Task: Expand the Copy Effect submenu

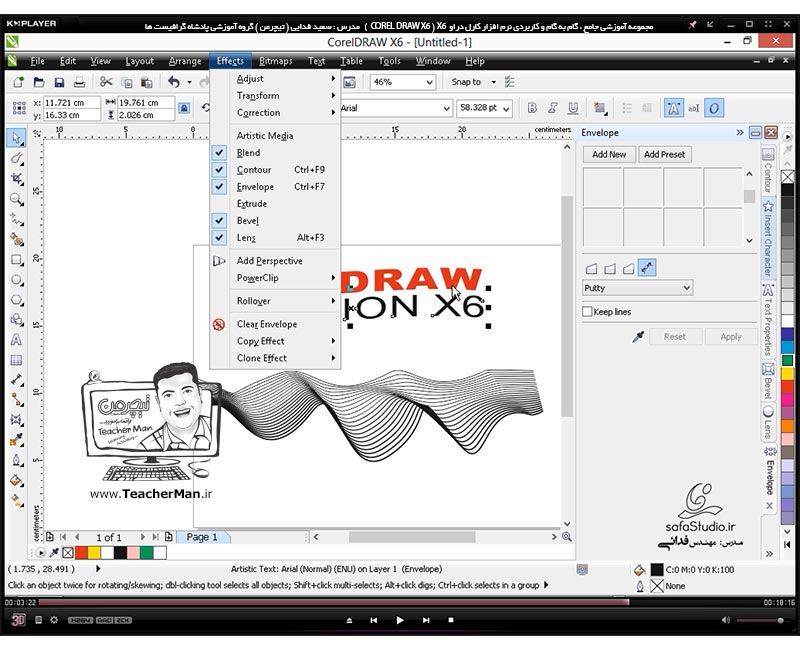Action: 276,341
